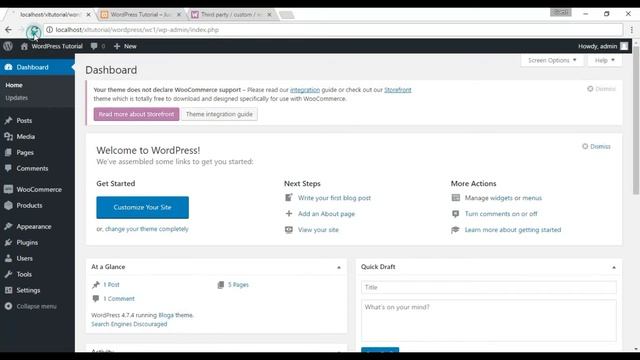Image resolution: width=640 pixels, height=360 pixels.
Task: Open a new browser tab
Action: point(287,15)
